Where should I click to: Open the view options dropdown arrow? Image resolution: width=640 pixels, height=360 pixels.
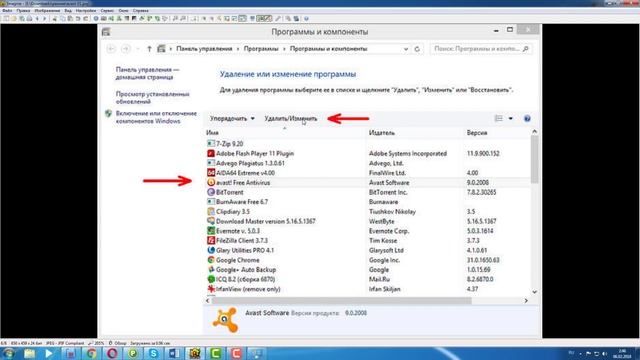click(x=511, y=118)
